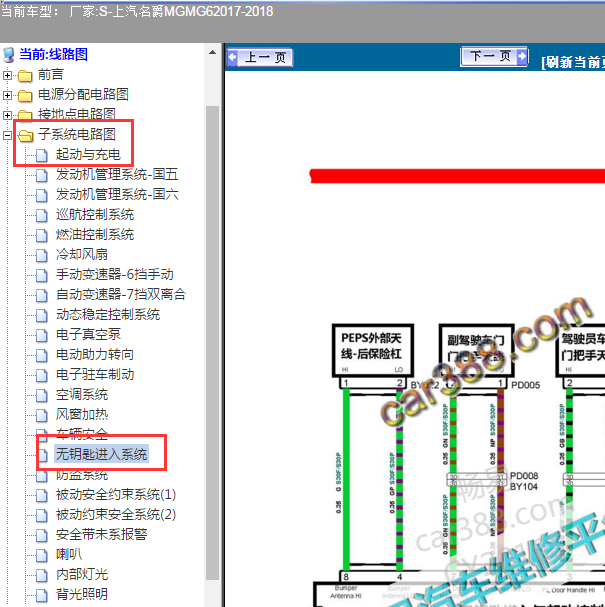This screenshot has height=607, width=605.
Task: Open the 巡航控制系统 page icon
Action: (x=41, y=215)
